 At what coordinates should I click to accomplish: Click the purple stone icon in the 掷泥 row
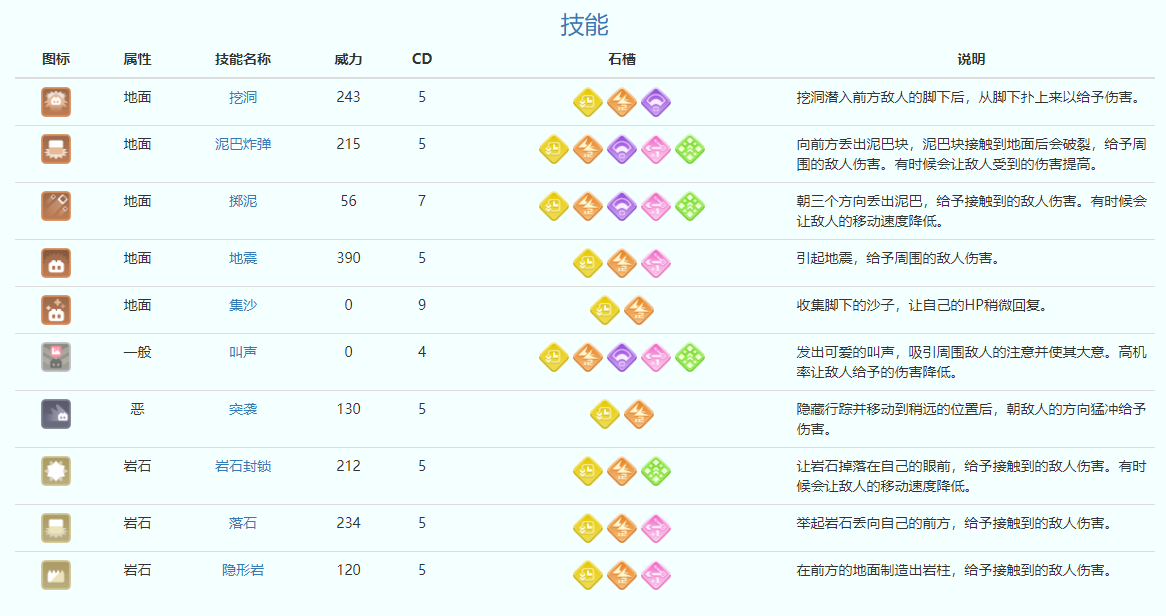tap(622, 206)
